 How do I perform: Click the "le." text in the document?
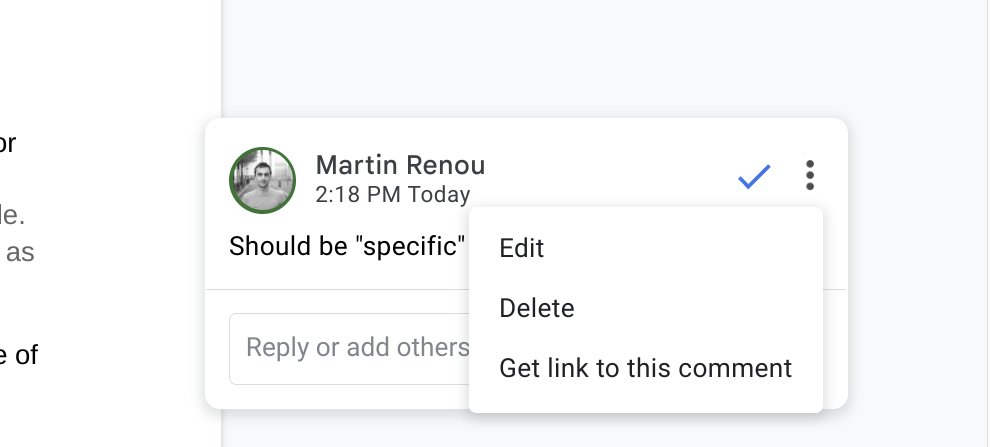[12, 214]
